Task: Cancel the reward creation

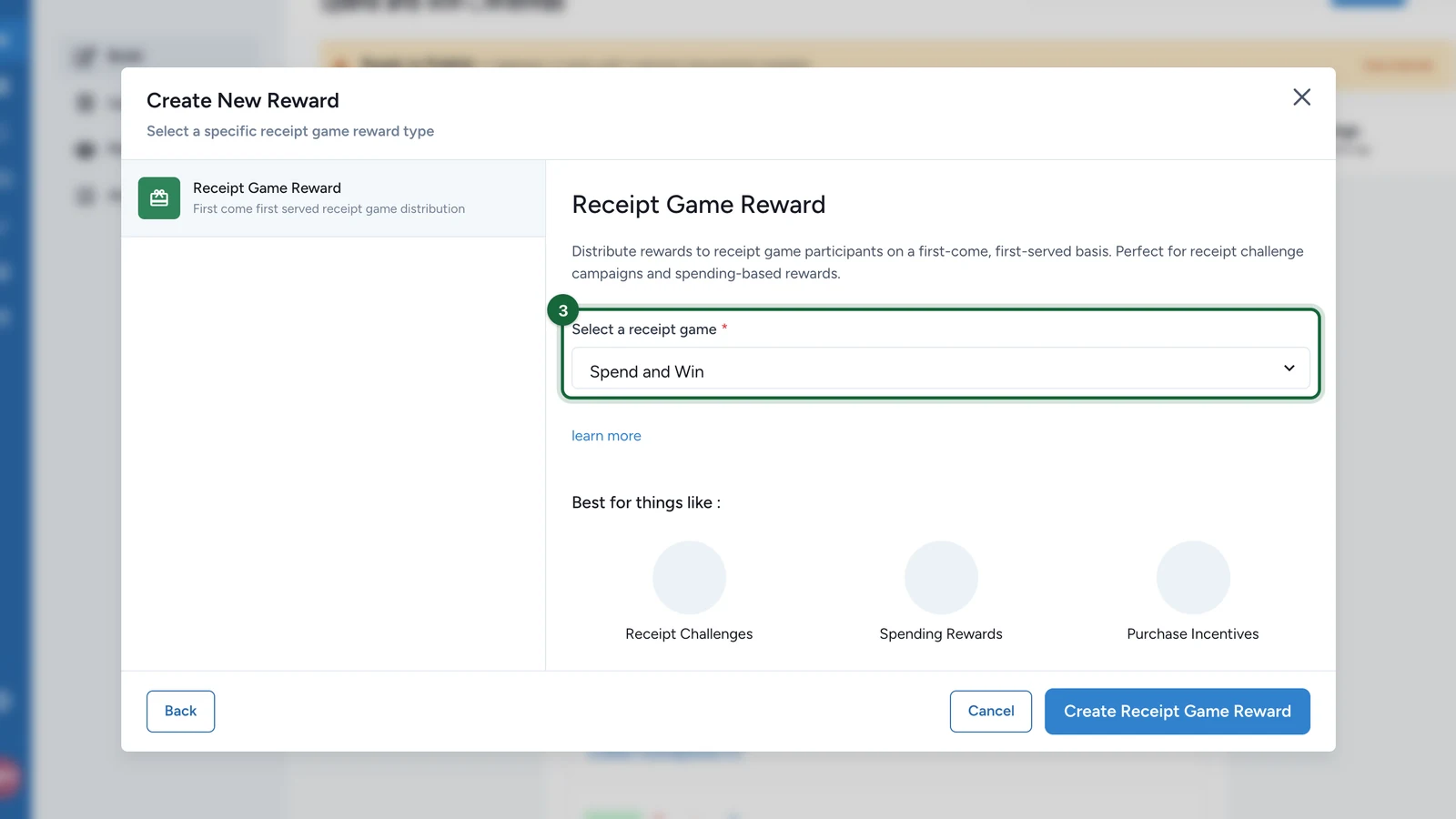Action: coord(991,712)
